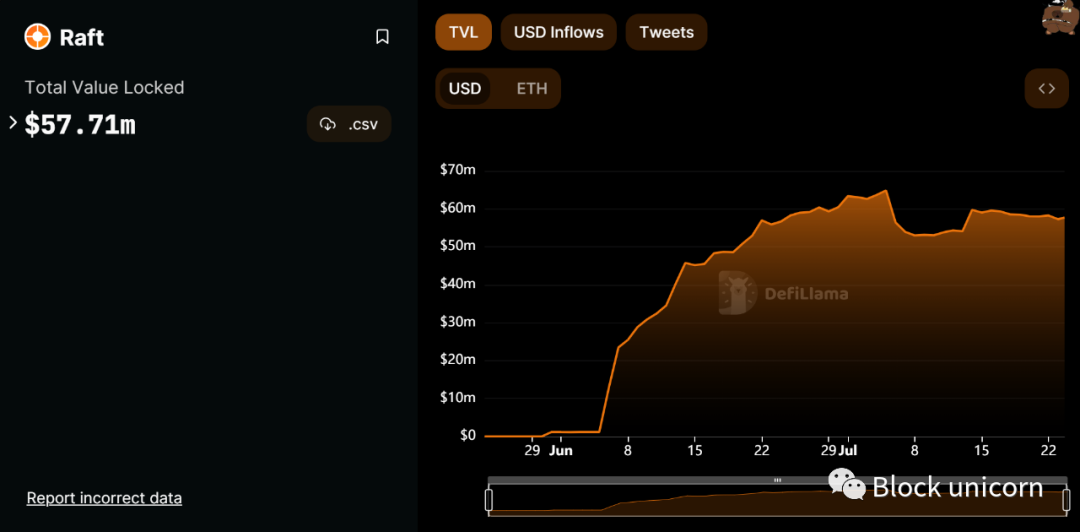Click the center grip of the range selector
The image size is (1080, 532).
coord(777,481)
